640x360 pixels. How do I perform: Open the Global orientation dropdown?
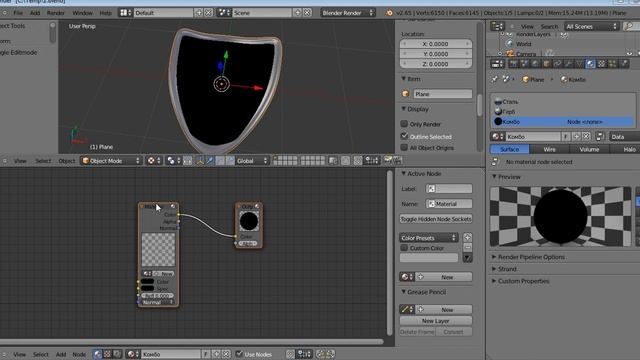pos(251,161)
